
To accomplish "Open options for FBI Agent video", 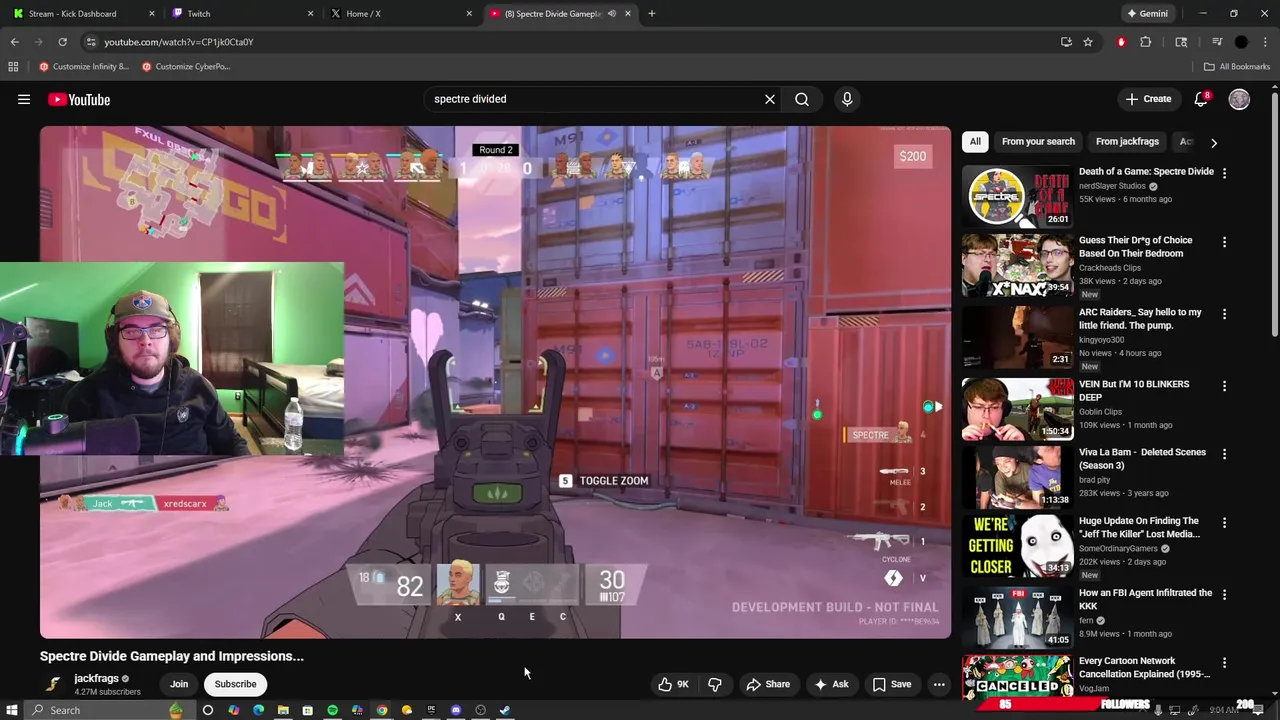I will click(x=1224, y=594).
